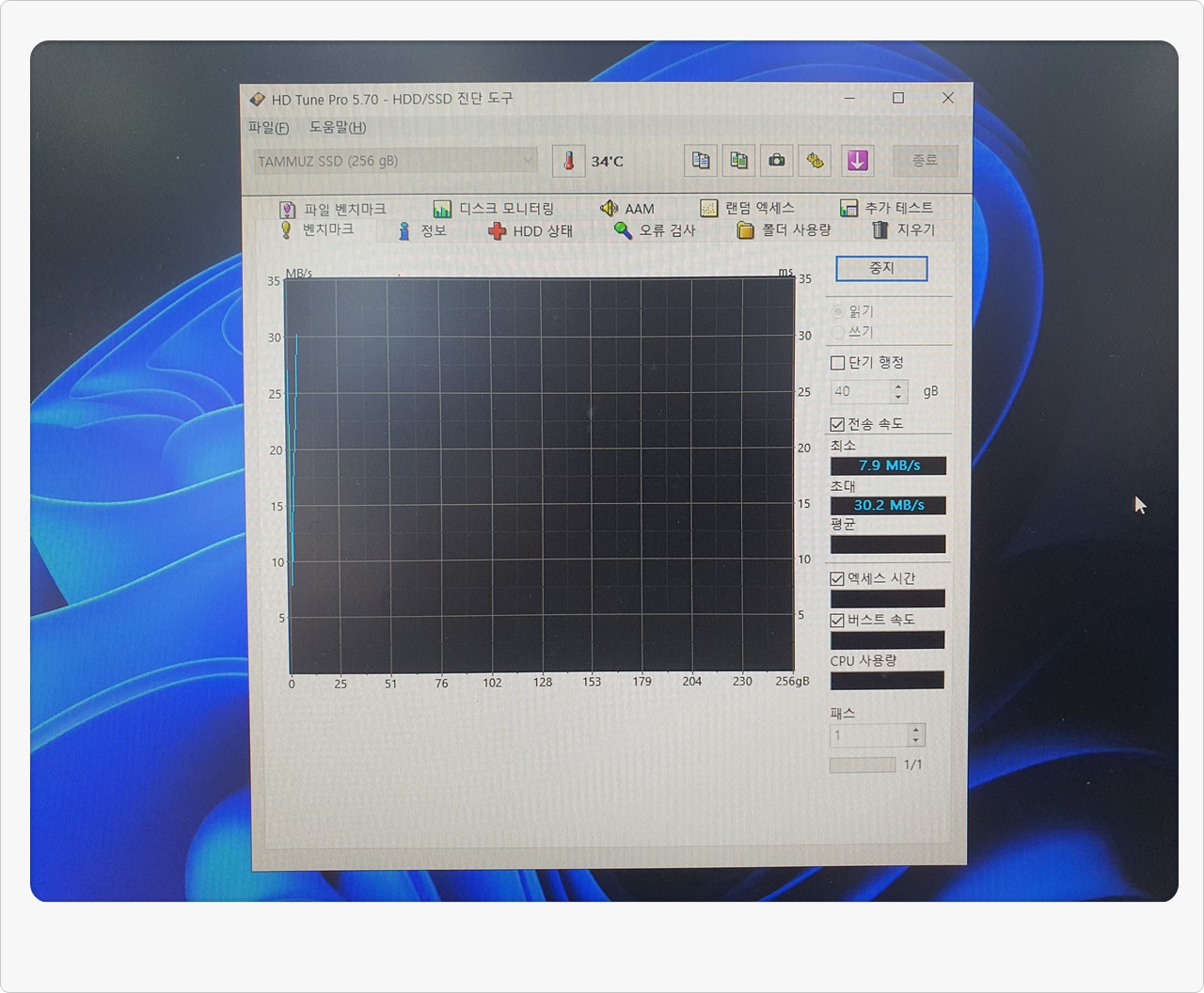Viewport: 1204px width, 993px height.
Task: Switch to the 지우기 tab
Action: click(904, 229)
